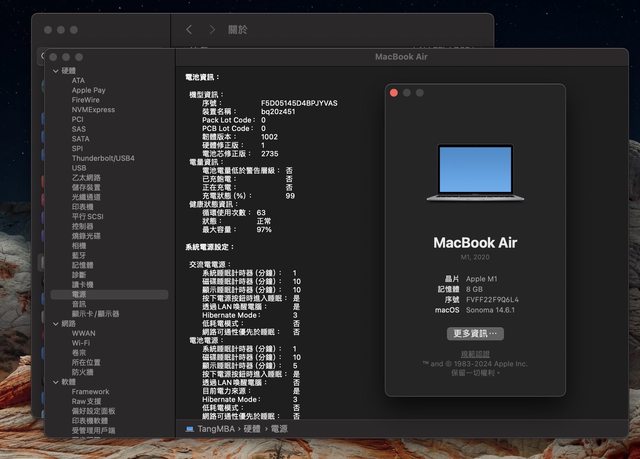
Task: Open the Apple Pay sidebar entry
Action: coord(88,90)
